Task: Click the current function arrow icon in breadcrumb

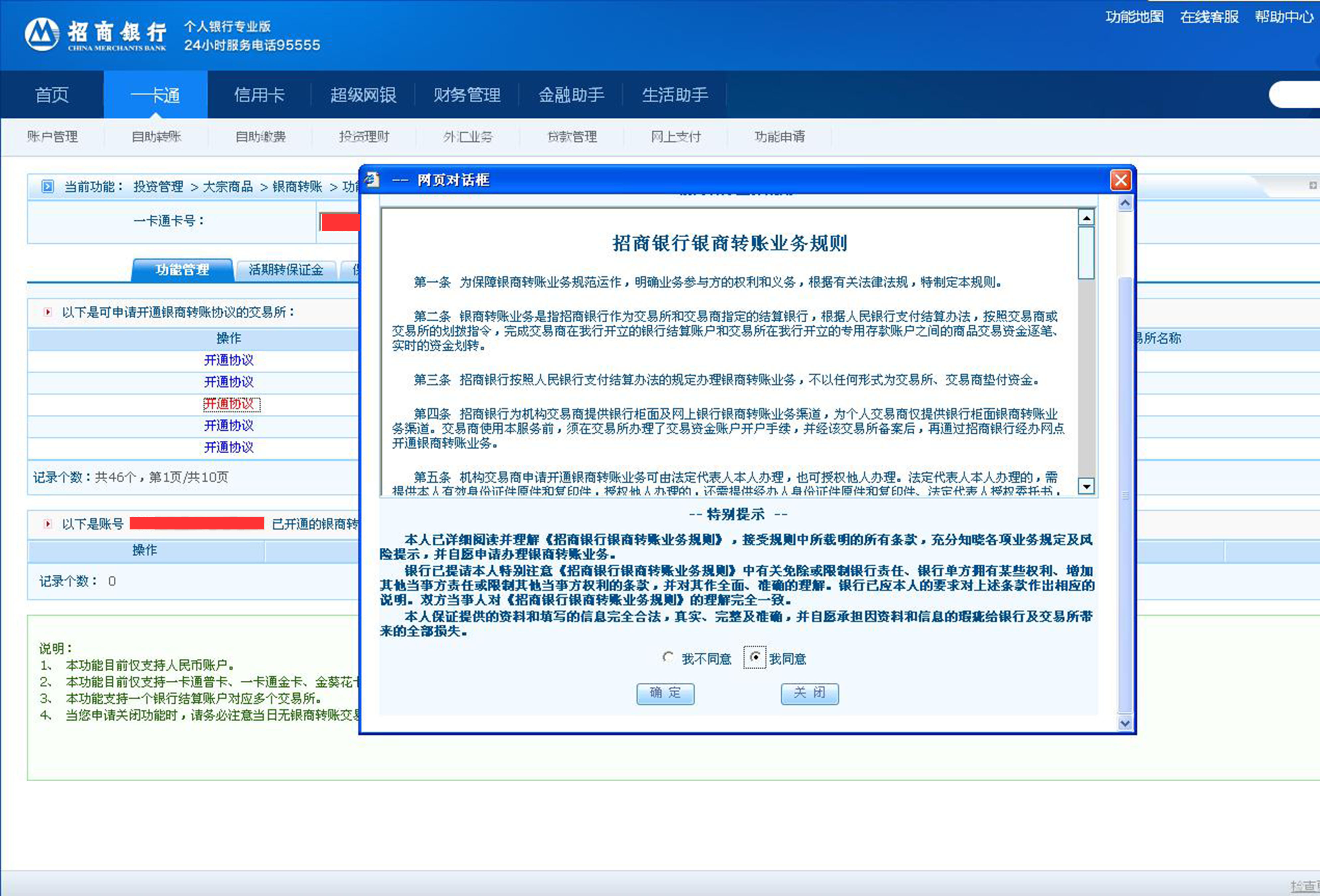Action: 48,186
